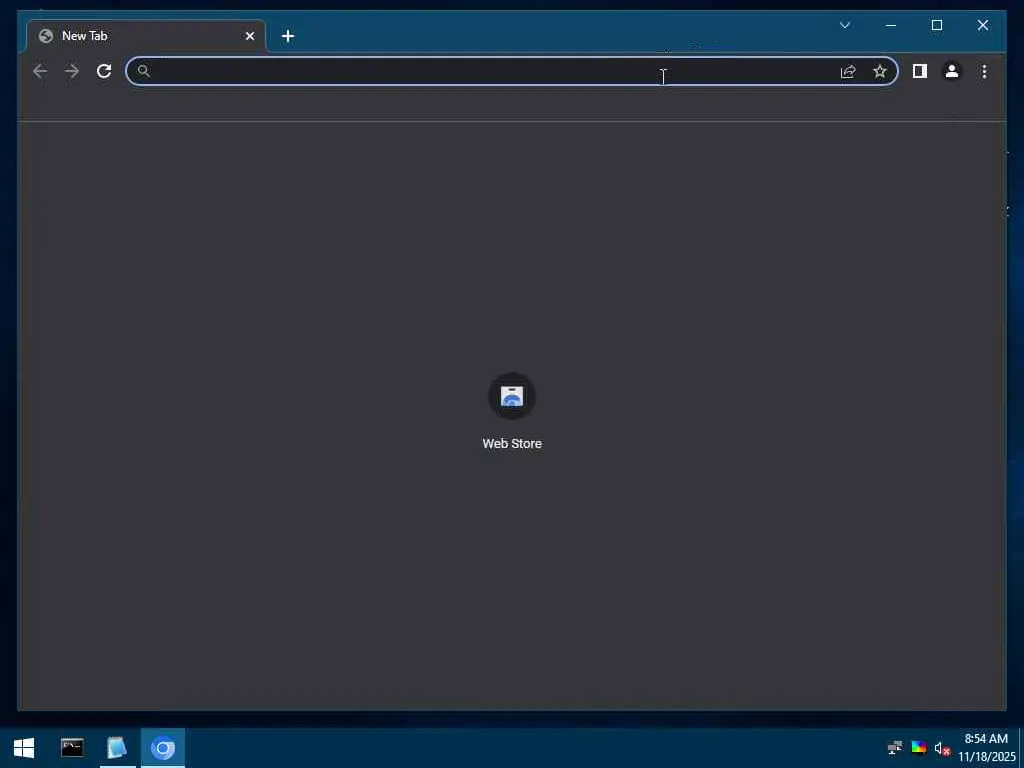This screenshot has width=1024, height=768.
Task: Expand the tab search chevron
Action: click(844, 25)
